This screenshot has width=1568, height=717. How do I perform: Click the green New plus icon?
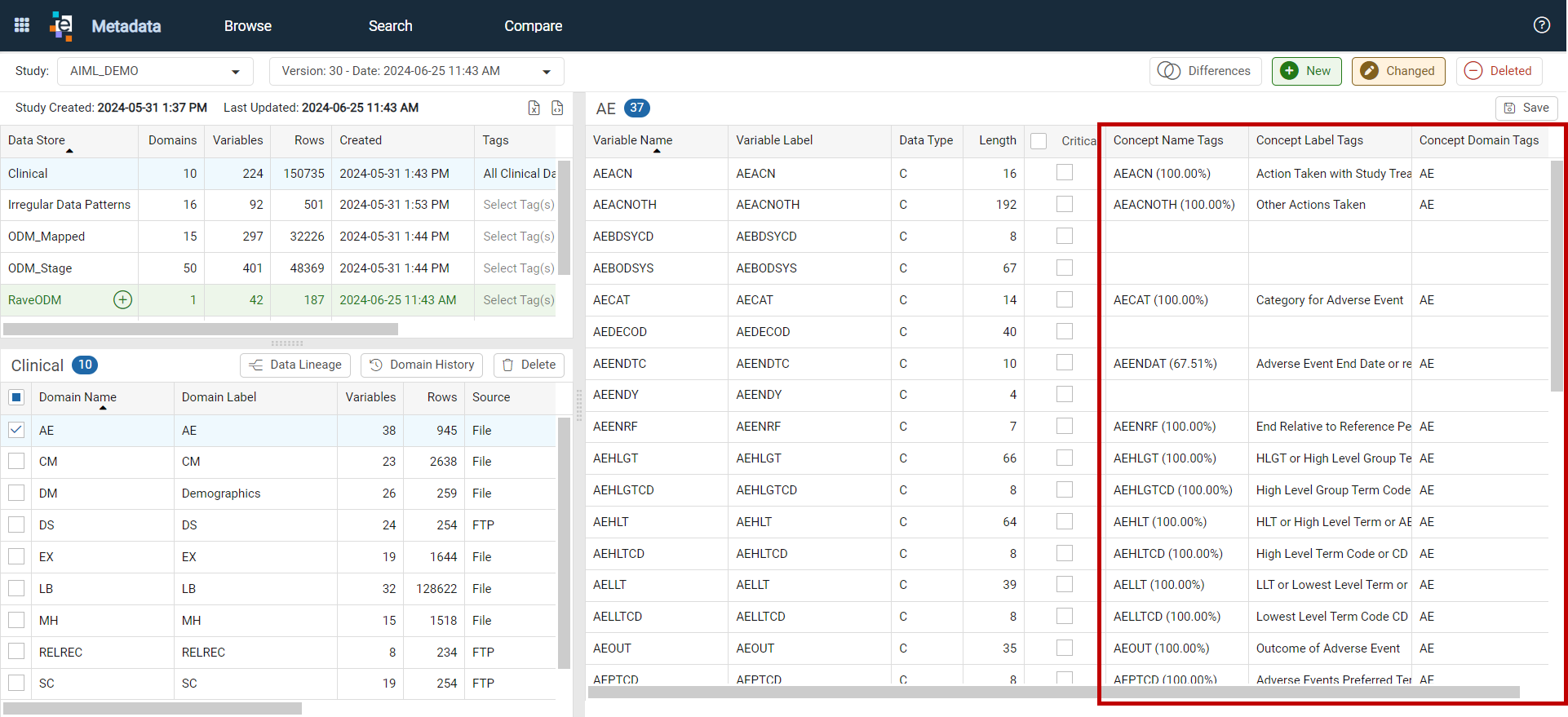pos(1289,71)
